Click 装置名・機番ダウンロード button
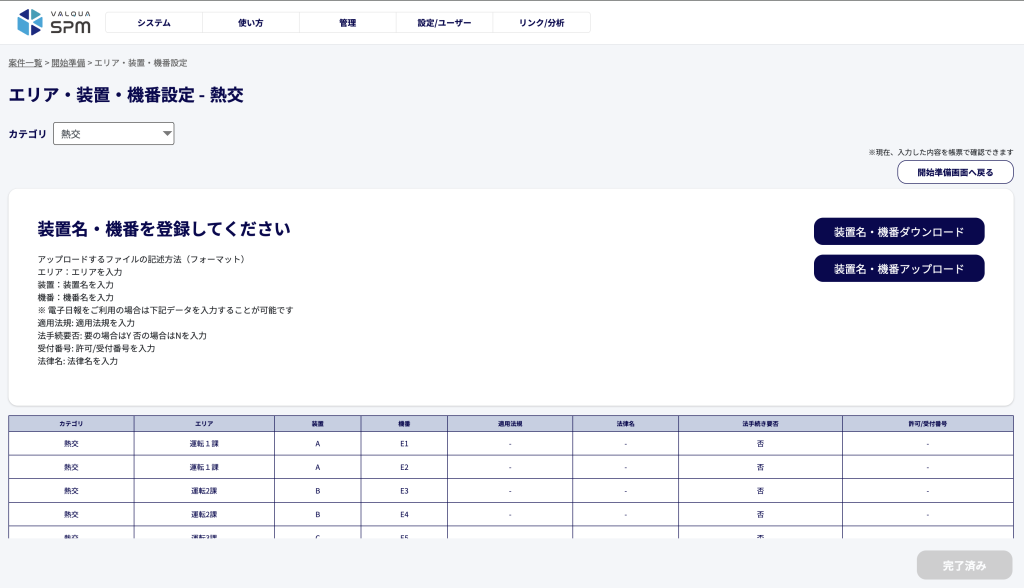1024x588 pixels. [x=899, y=232]
